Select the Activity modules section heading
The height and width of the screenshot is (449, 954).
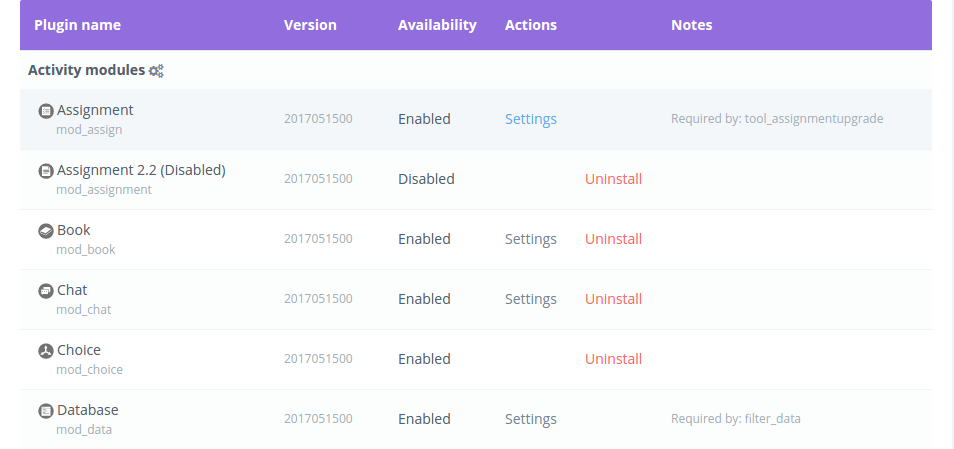point(86,70)
